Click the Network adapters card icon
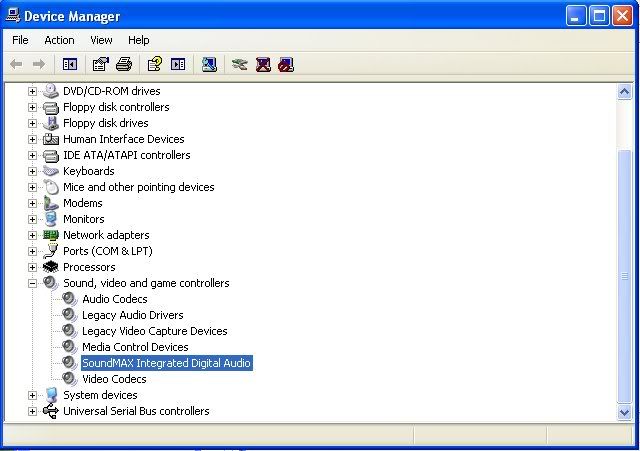The width and height of the screenshot is (640, 451). coord(51,235)
